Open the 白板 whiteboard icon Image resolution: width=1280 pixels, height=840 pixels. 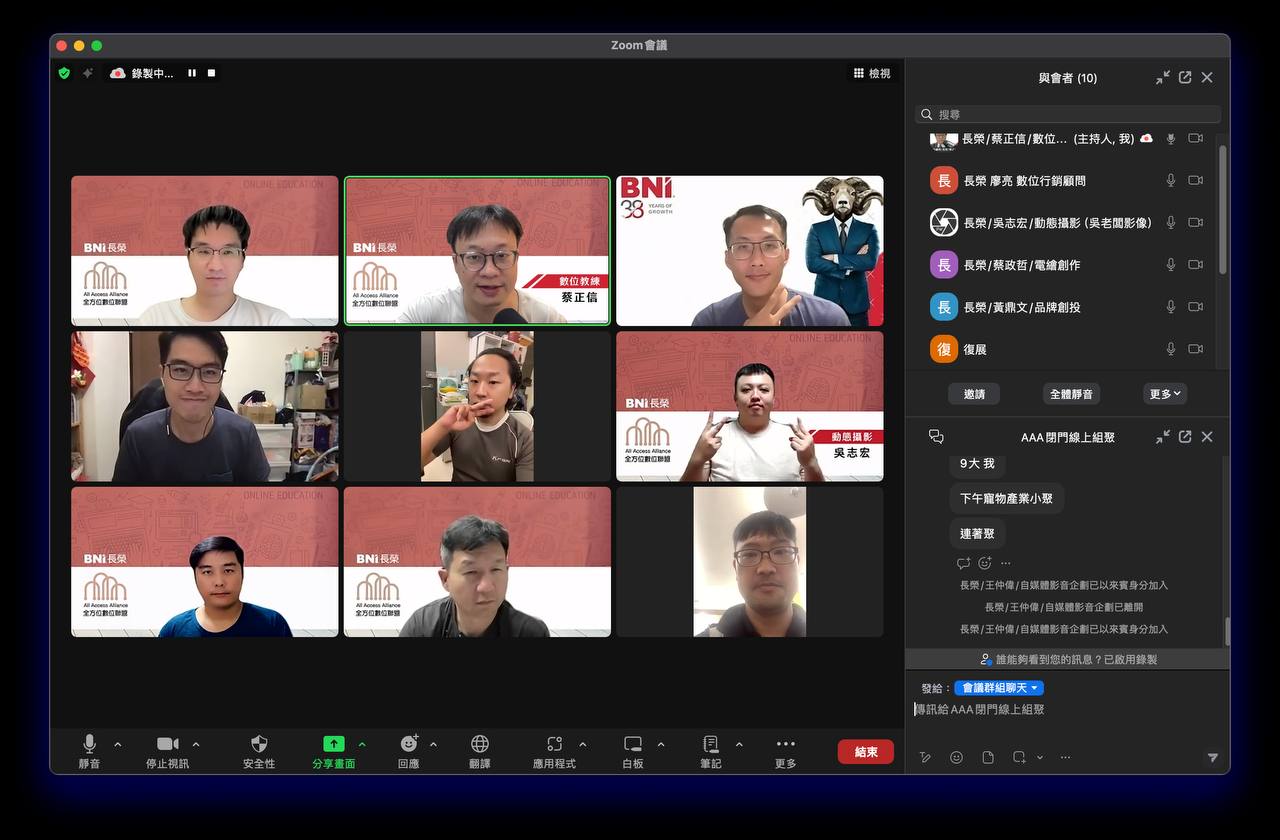tap(633, 744)
